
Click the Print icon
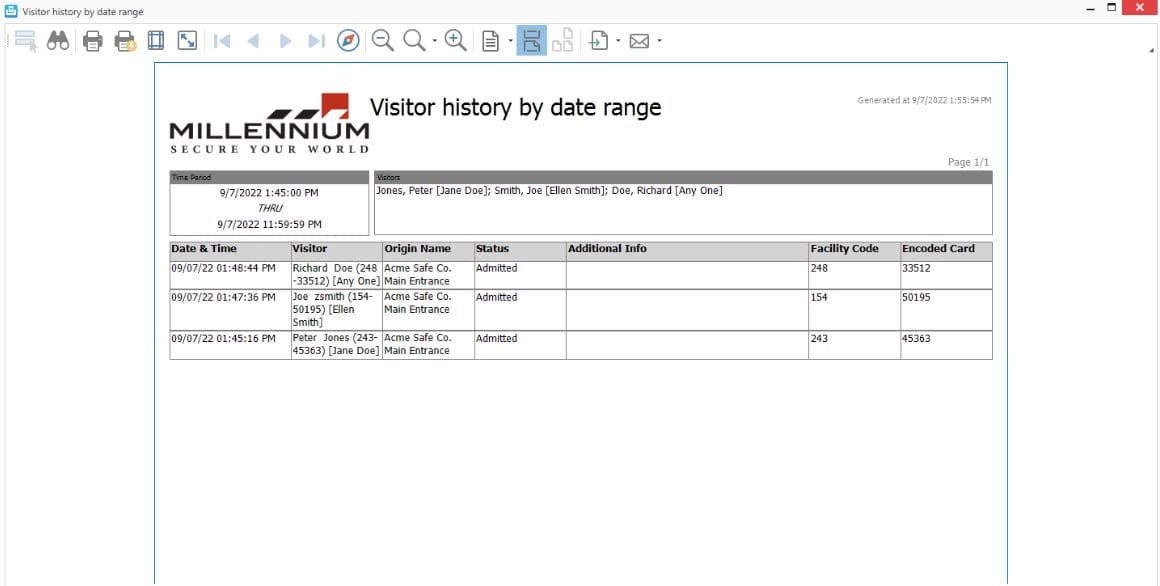[x=93, y=41]
